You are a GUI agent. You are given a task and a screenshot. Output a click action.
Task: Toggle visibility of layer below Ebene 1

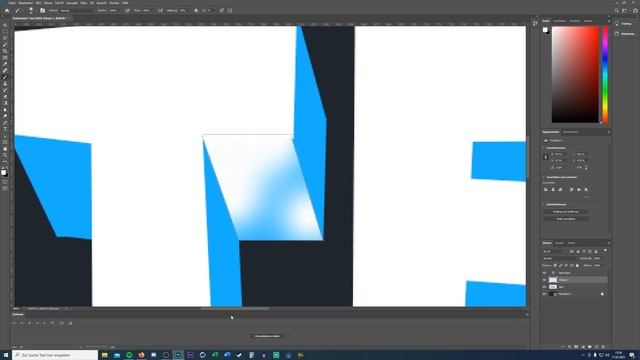544,287
